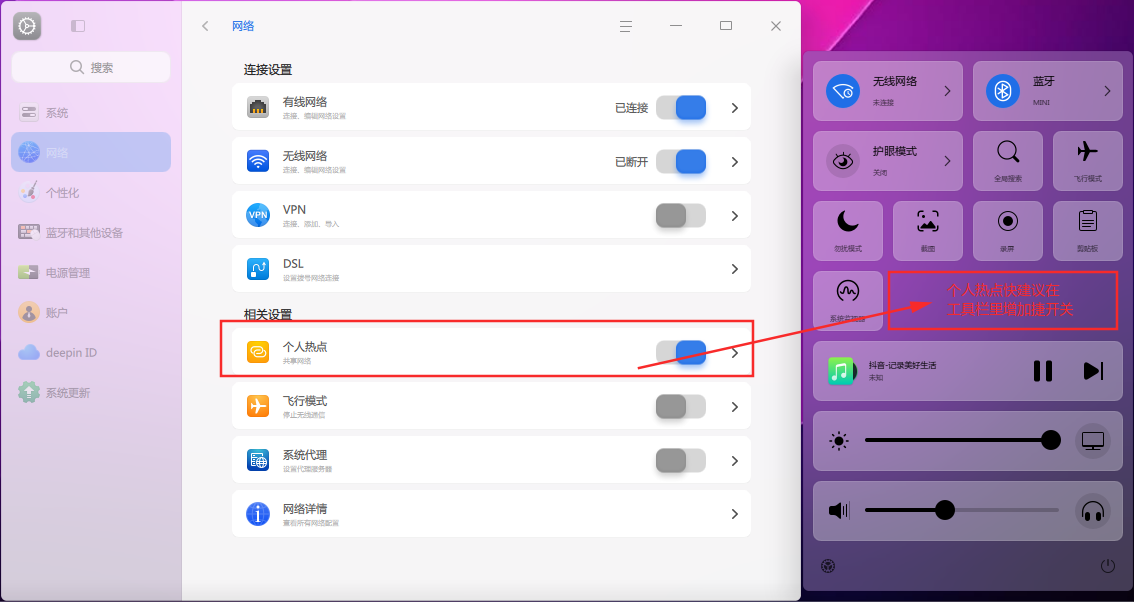Select 个性化 in the sidebar
Image resolution: width=1134 pixels, height=602 pixels.
(91, 192)
